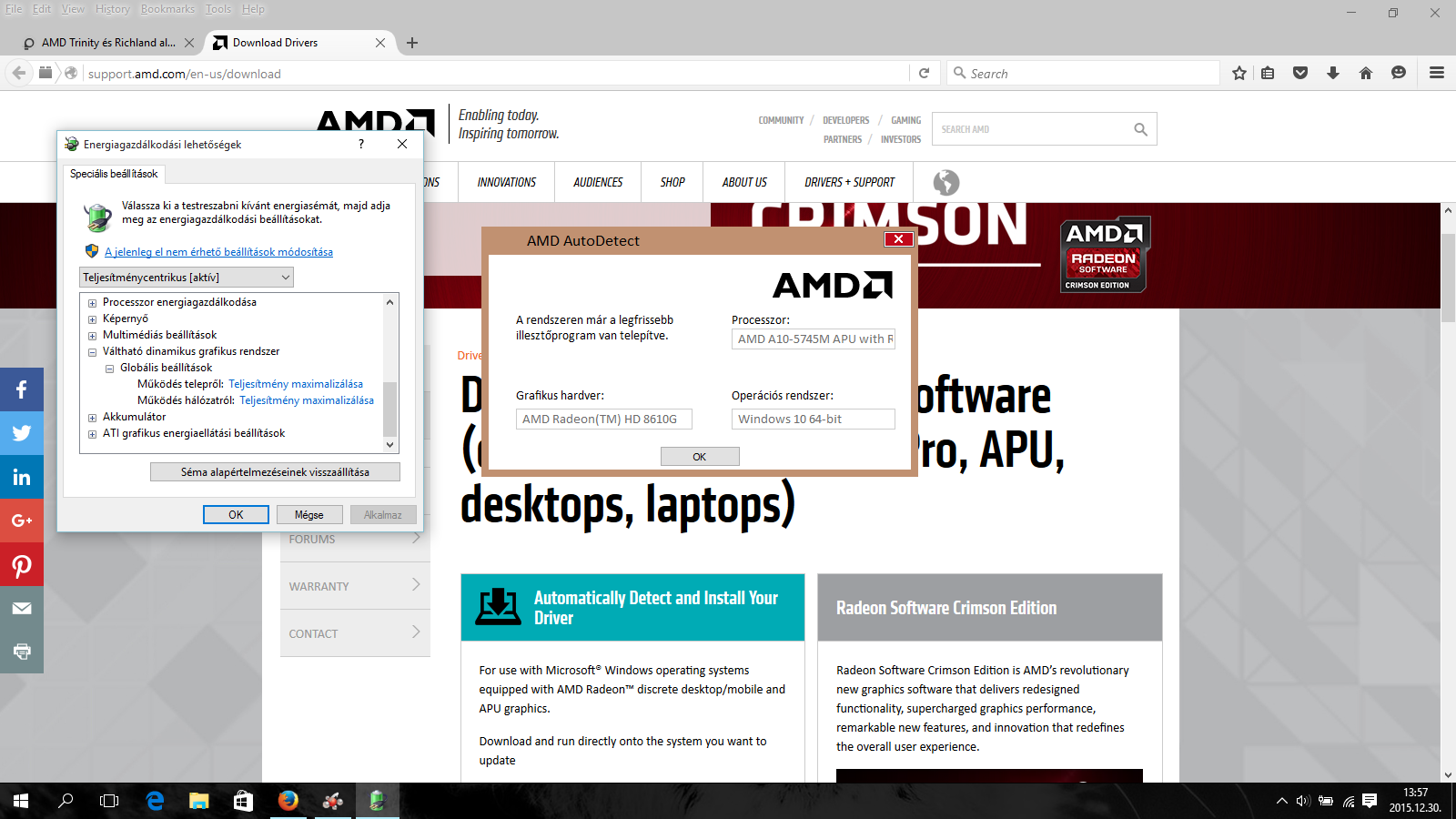Open Task View on the taskbar
This screenshot has height=819, width=1456.
coord(109,801)
